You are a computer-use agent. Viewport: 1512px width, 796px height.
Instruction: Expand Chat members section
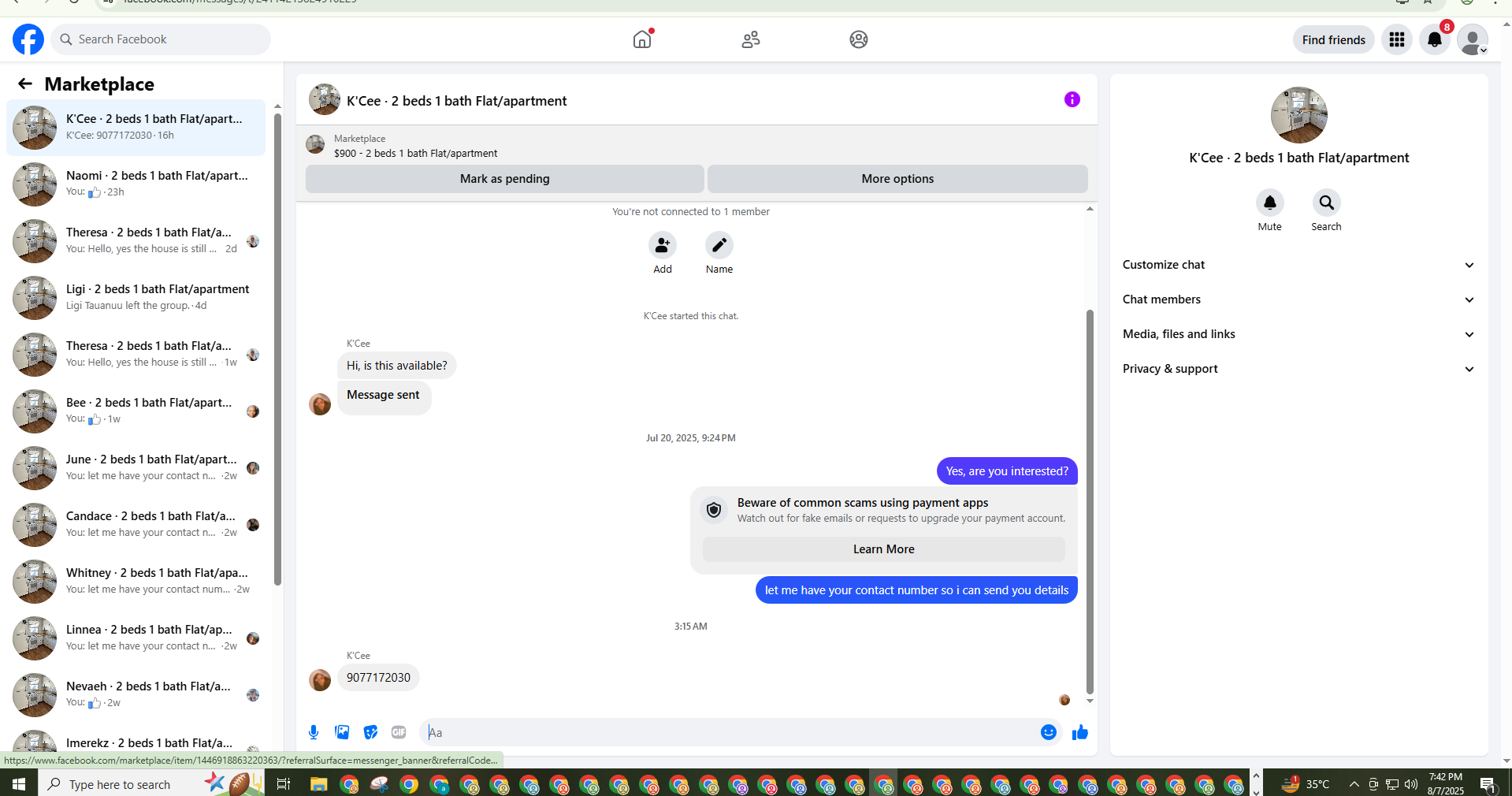pos(1298,299)
